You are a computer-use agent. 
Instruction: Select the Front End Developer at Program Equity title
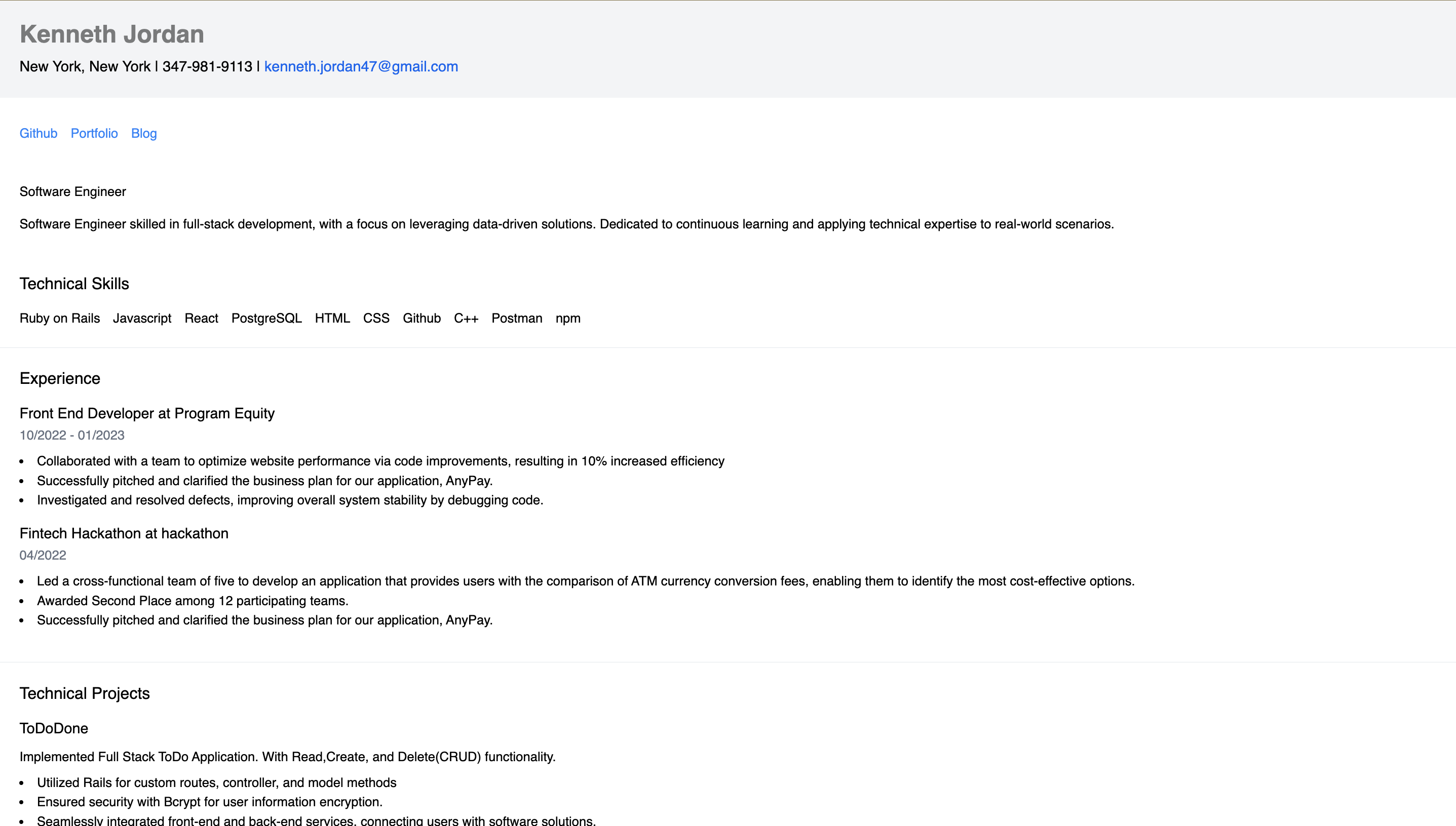pyautogui.click(x=147, y=413)
